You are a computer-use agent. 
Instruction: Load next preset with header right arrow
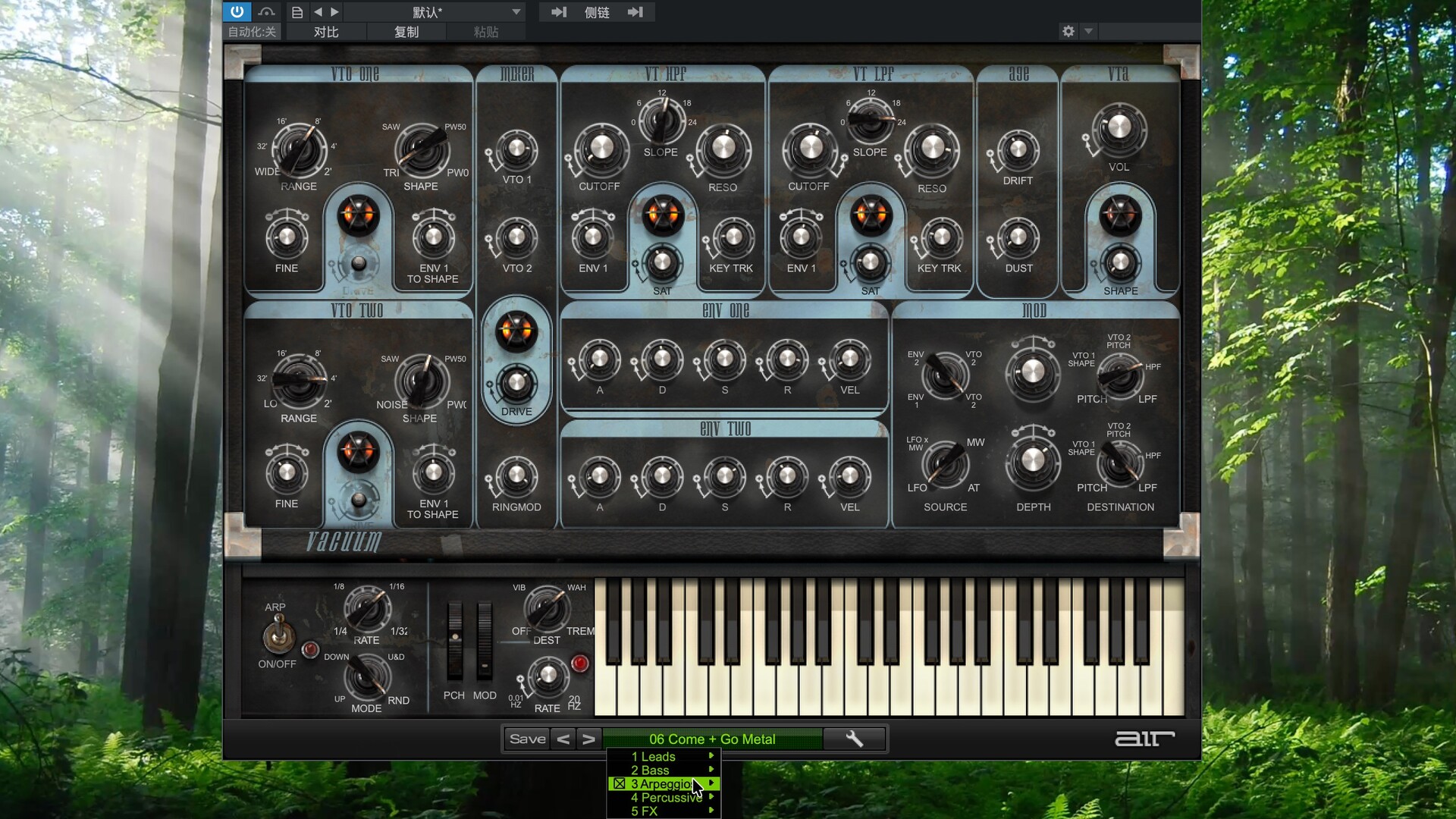[x=334, y=12]
